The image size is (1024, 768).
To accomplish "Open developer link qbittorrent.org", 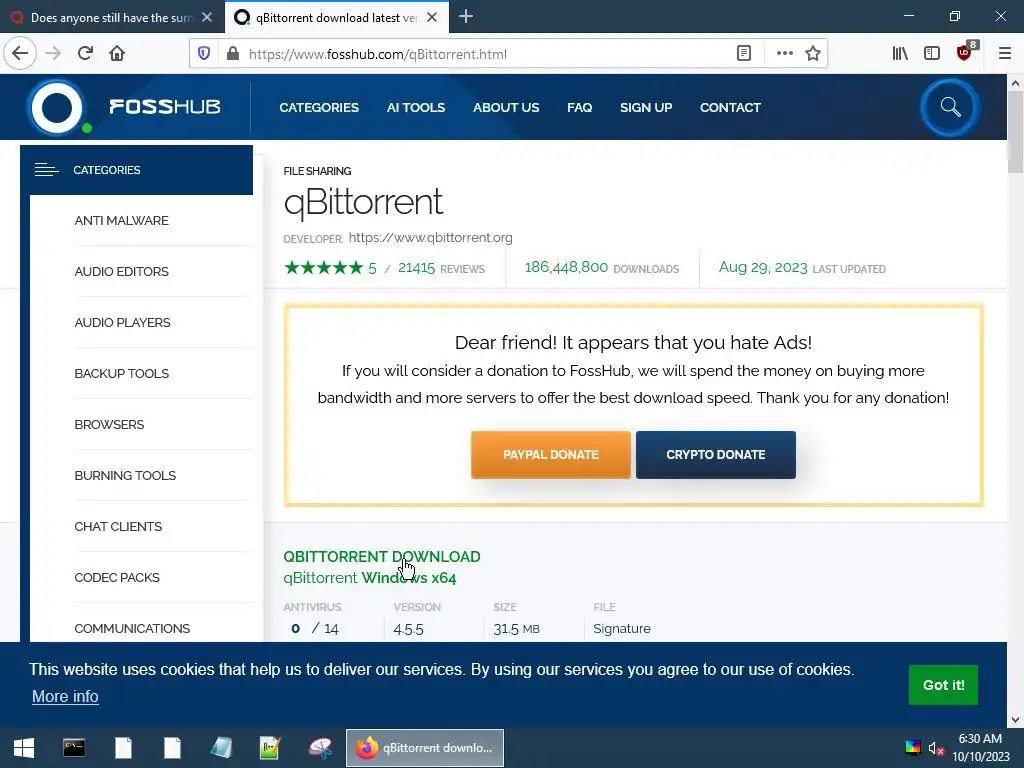I will (430, 238).
